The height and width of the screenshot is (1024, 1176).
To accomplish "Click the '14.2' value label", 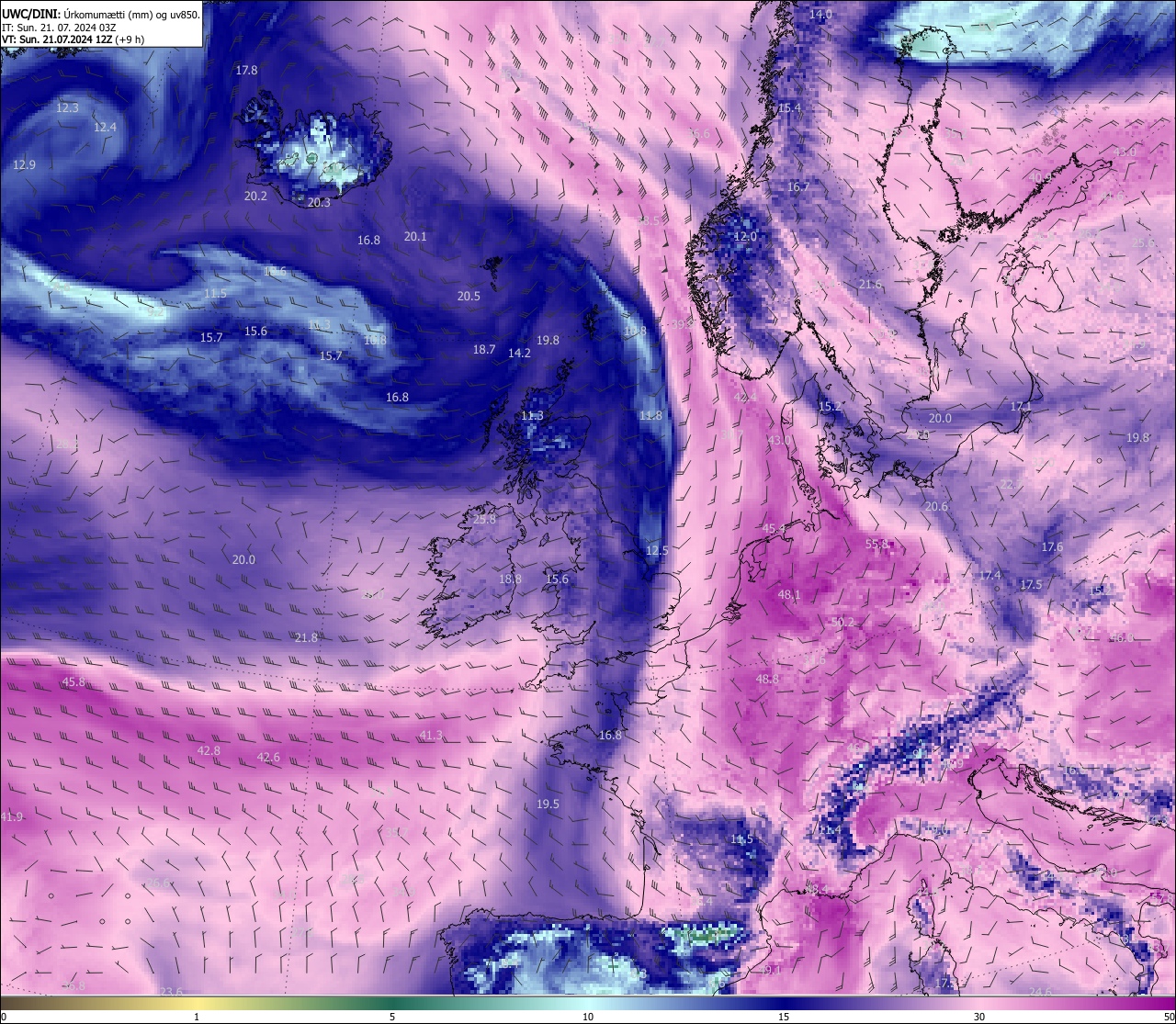I will 519,353.
